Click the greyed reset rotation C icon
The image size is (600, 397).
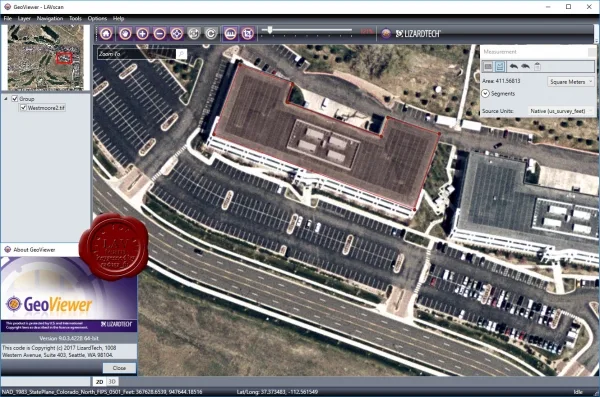[211, 34]
